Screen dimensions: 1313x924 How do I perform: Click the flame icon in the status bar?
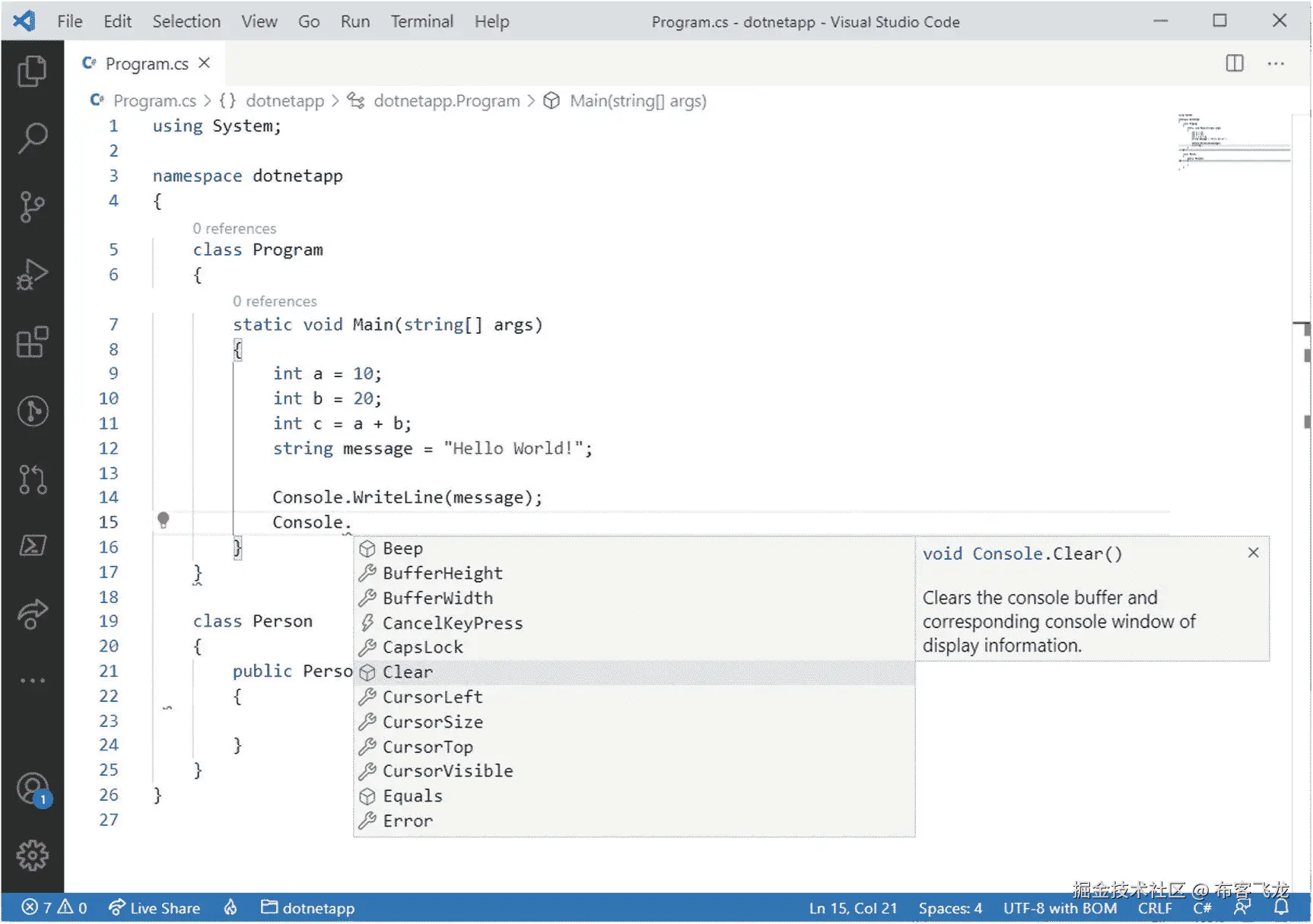click(x=230, y=907)
